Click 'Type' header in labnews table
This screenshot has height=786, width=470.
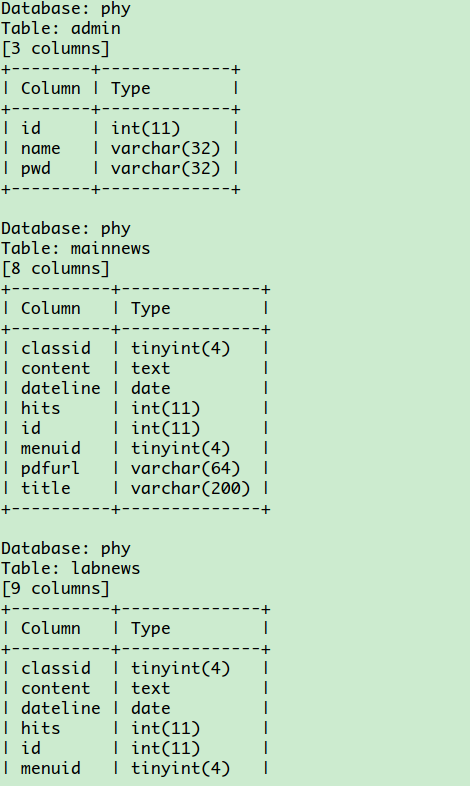[151, 629]
